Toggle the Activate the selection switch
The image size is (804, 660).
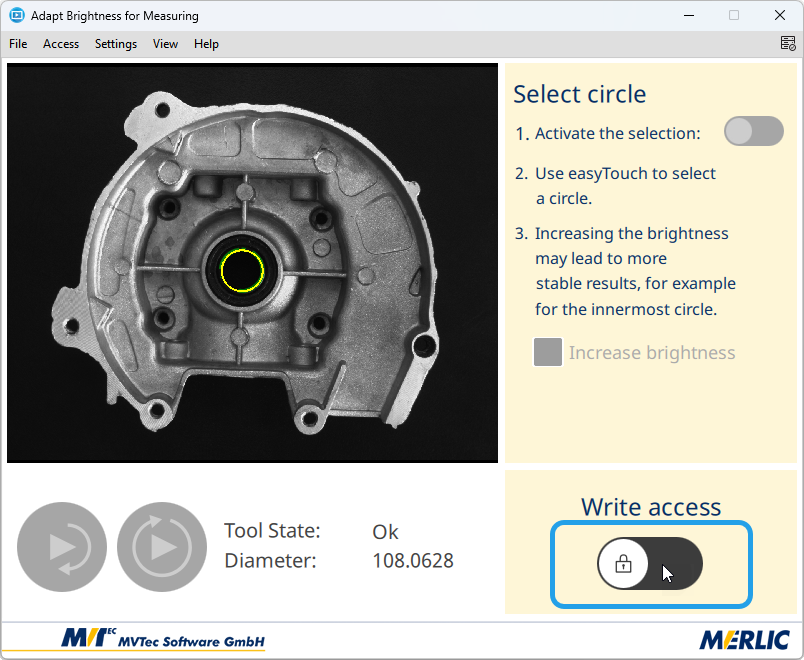pyautogui.click(x=753, y=131)
